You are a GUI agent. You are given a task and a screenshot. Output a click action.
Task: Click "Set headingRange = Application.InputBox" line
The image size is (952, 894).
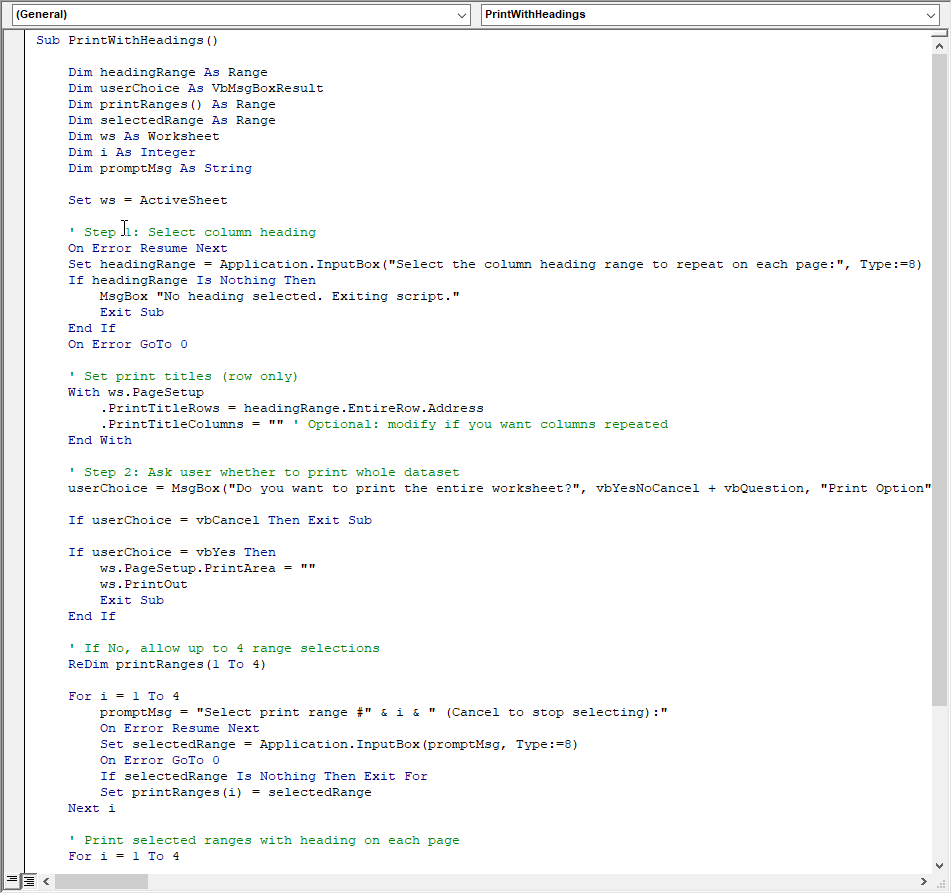click(x=495, y=264)
